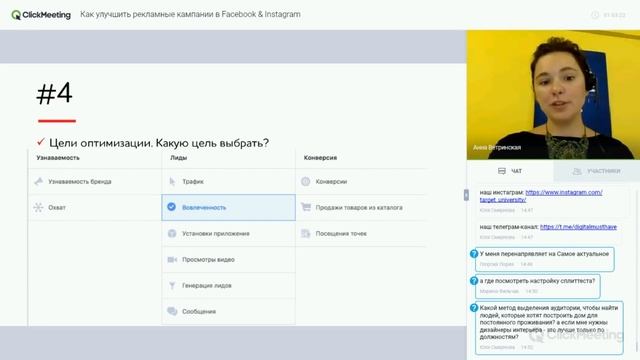Click the slide heading 'Цели оптимизации'
640x360 pixels.
pos(159,143)
